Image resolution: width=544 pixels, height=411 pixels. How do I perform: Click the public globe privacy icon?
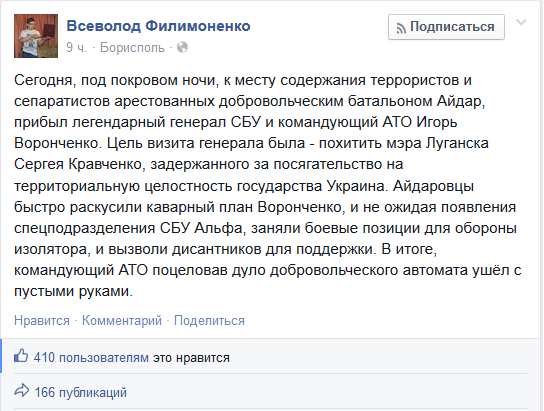tap(182, 47)
